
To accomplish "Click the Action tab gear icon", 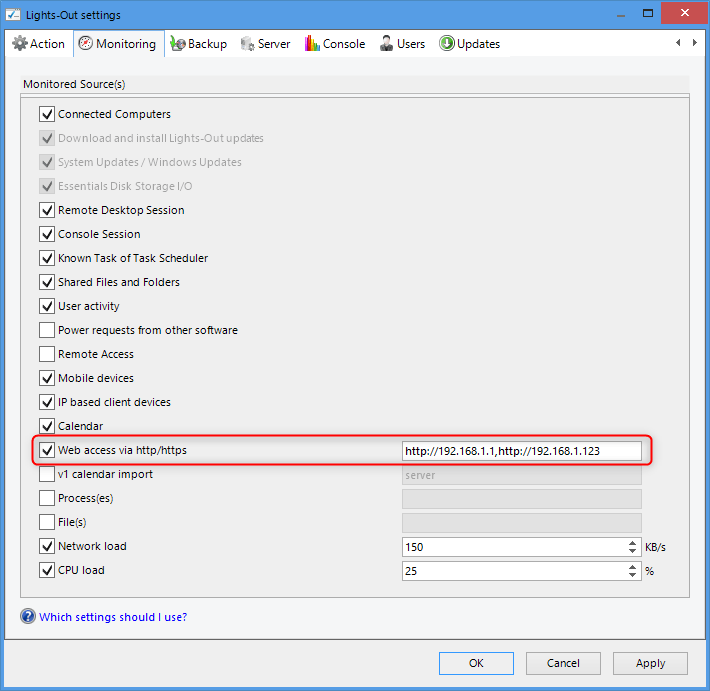I will coord(19,43).
